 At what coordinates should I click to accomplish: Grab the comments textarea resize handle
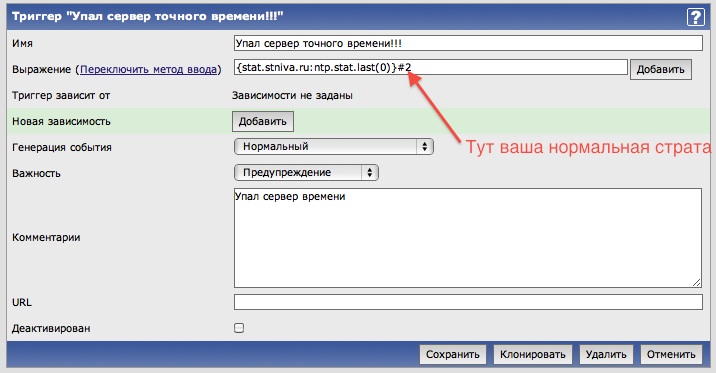pos(696,283)
